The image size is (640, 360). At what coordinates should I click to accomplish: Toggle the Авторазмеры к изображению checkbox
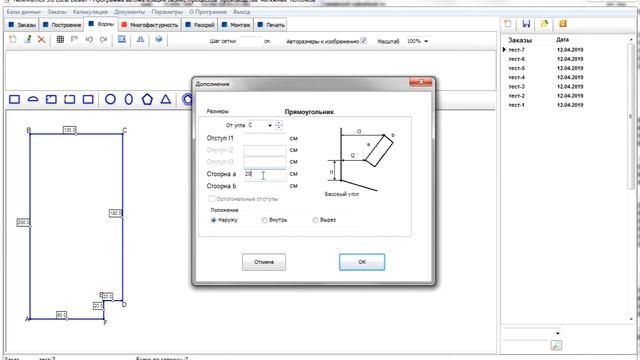tap(363, 41)
